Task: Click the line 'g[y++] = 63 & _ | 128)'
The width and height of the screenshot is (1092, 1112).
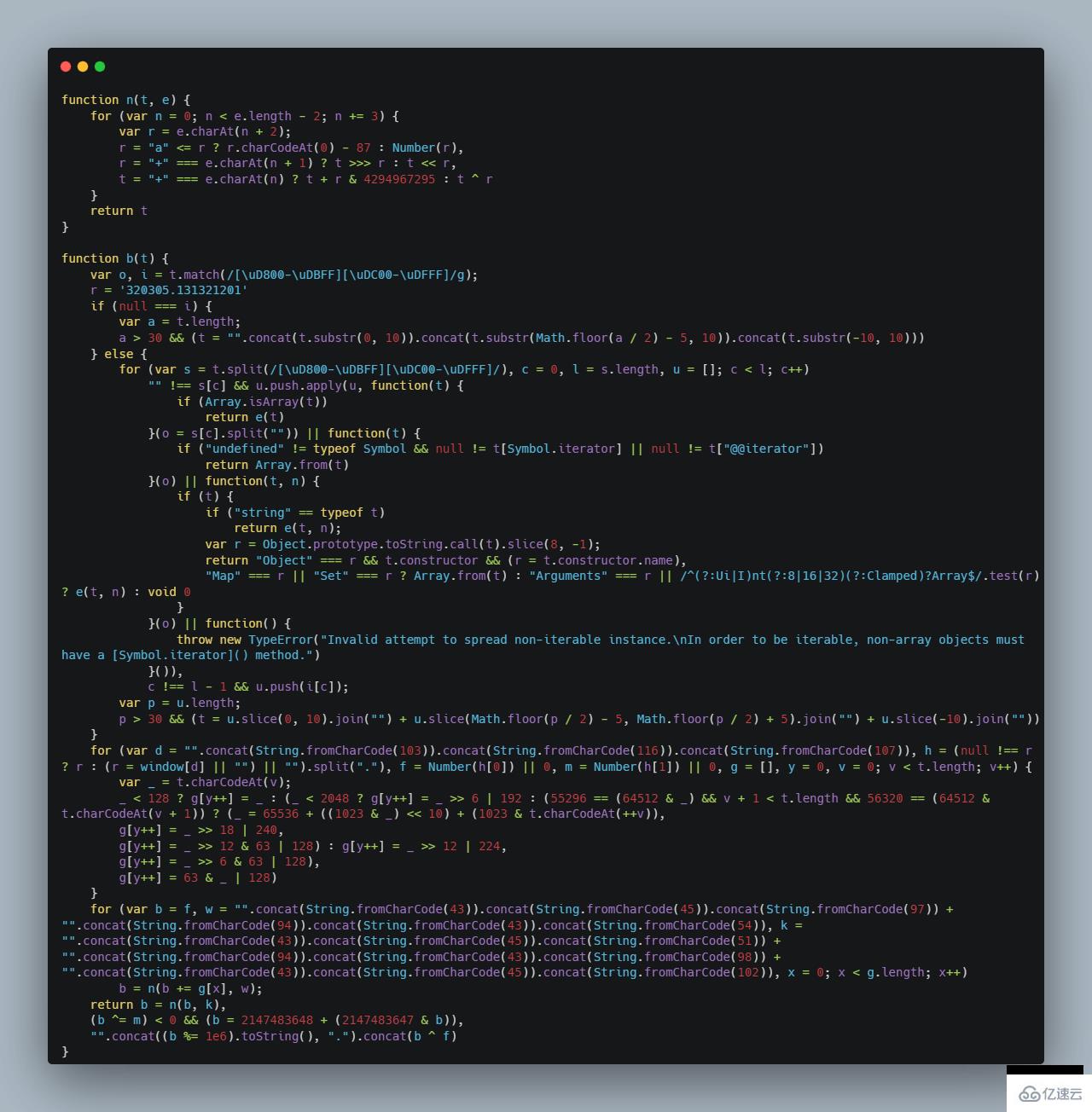Action: tap(198, 877)
